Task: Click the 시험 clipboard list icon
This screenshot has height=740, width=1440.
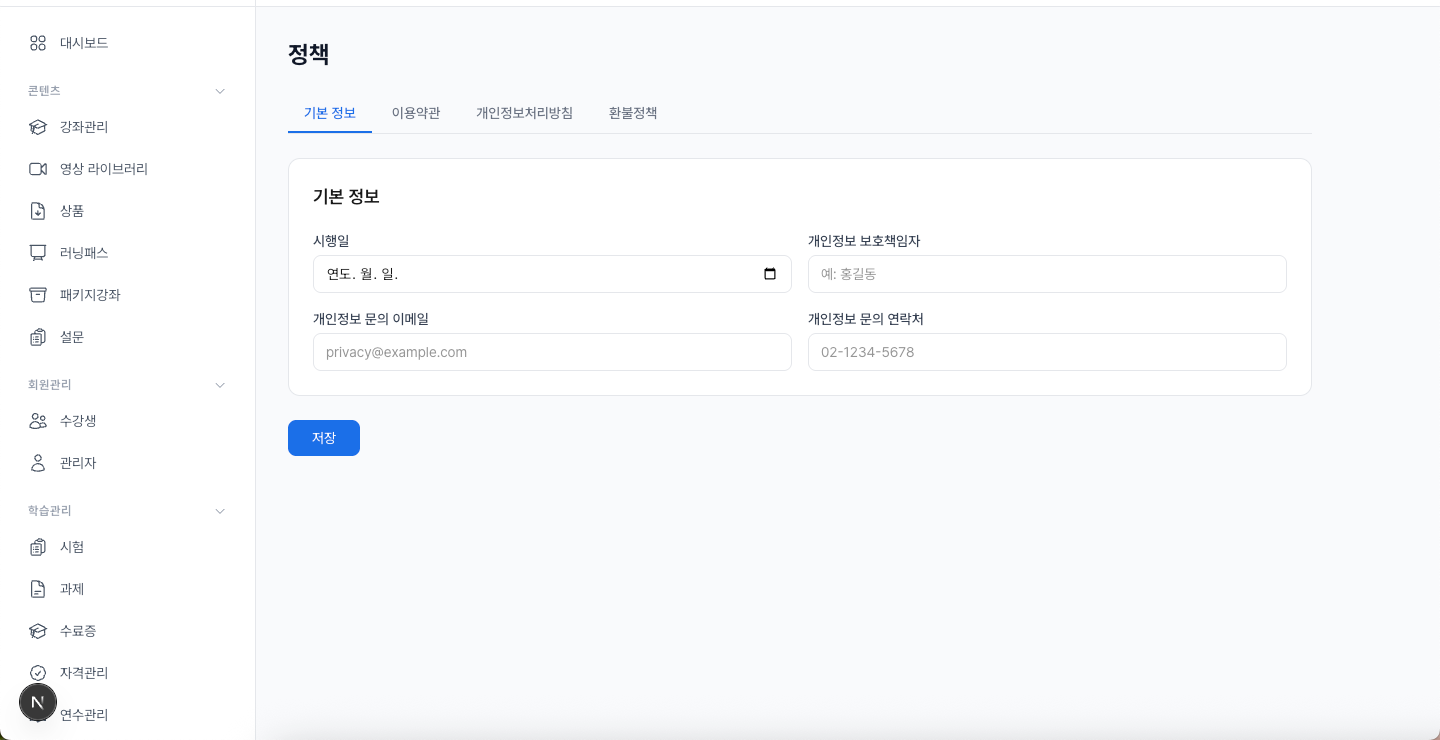Action: [x=38, y=547]
